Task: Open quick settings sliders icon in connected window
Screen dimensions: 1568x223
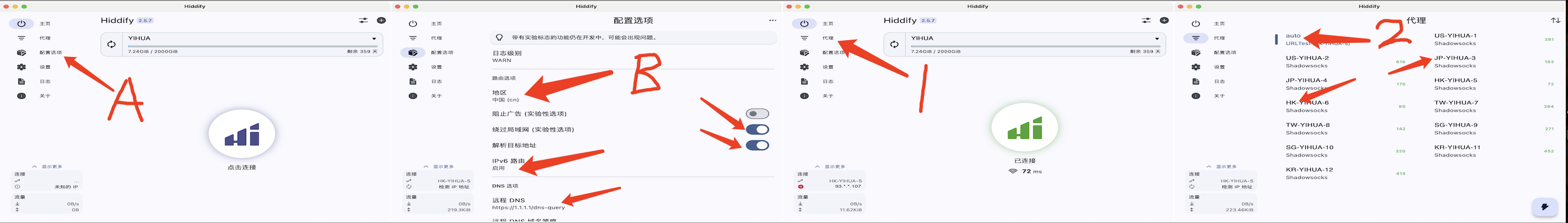Action: [x=1146, y=20]
